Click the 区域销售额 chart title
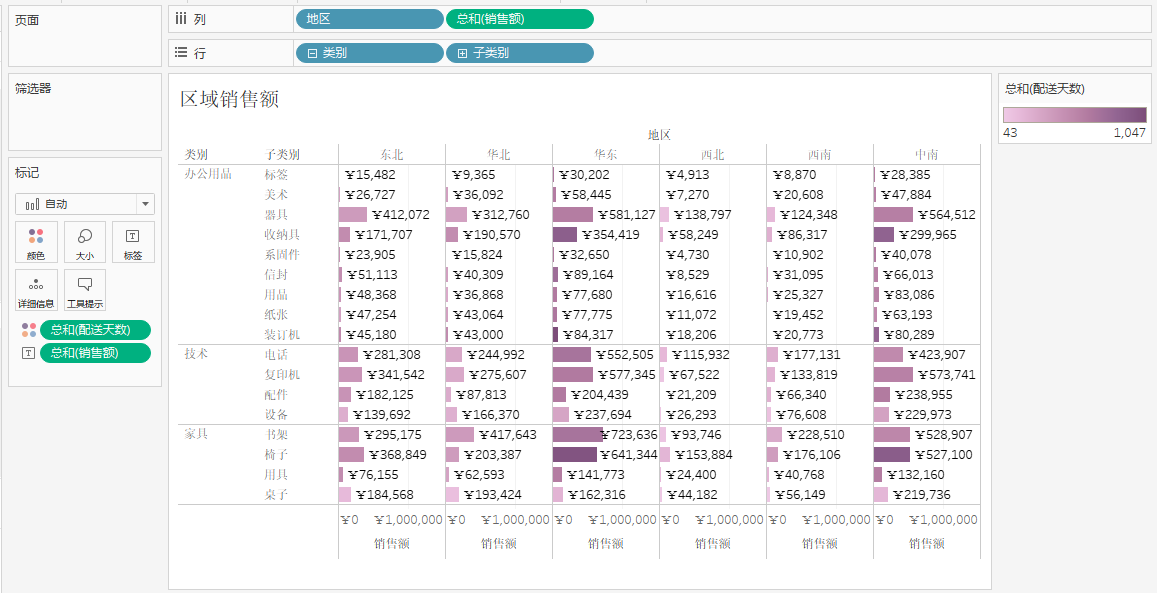 click(x=229, y=99)
